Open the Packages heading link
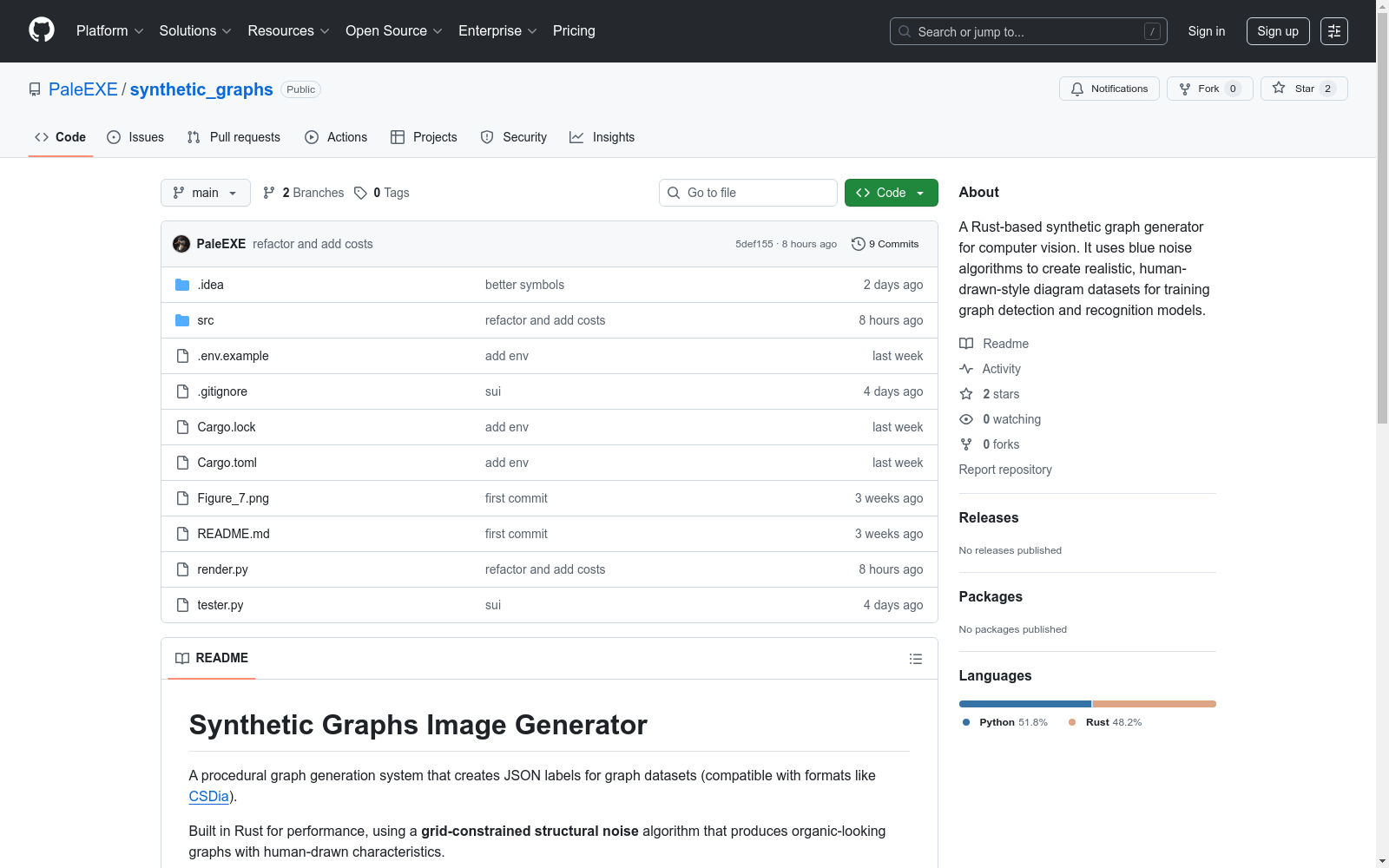1389x868 pixels. 991,597
